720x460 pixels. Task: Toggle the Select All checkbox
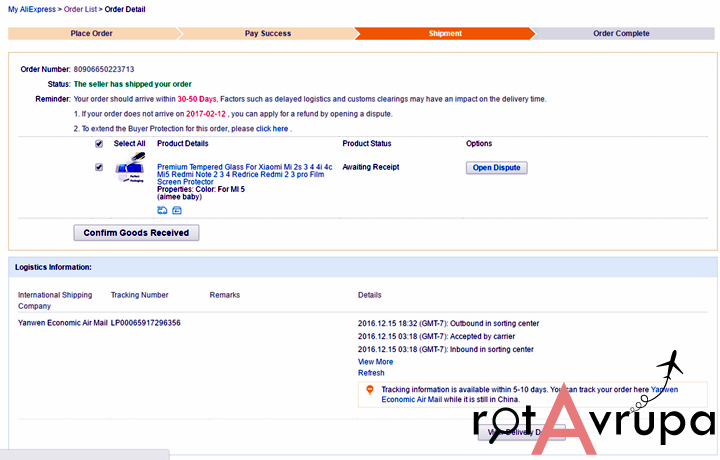pyautogui.click(x=98, y=144)
